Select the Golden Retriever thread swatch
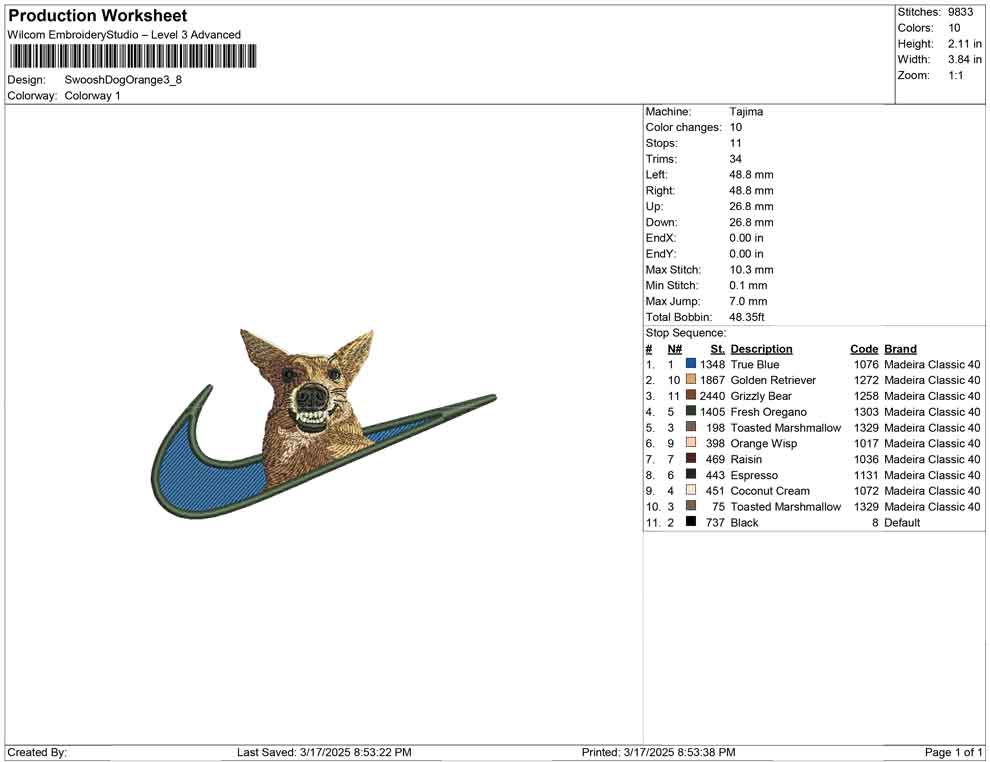990x762 pixels. 691,379
